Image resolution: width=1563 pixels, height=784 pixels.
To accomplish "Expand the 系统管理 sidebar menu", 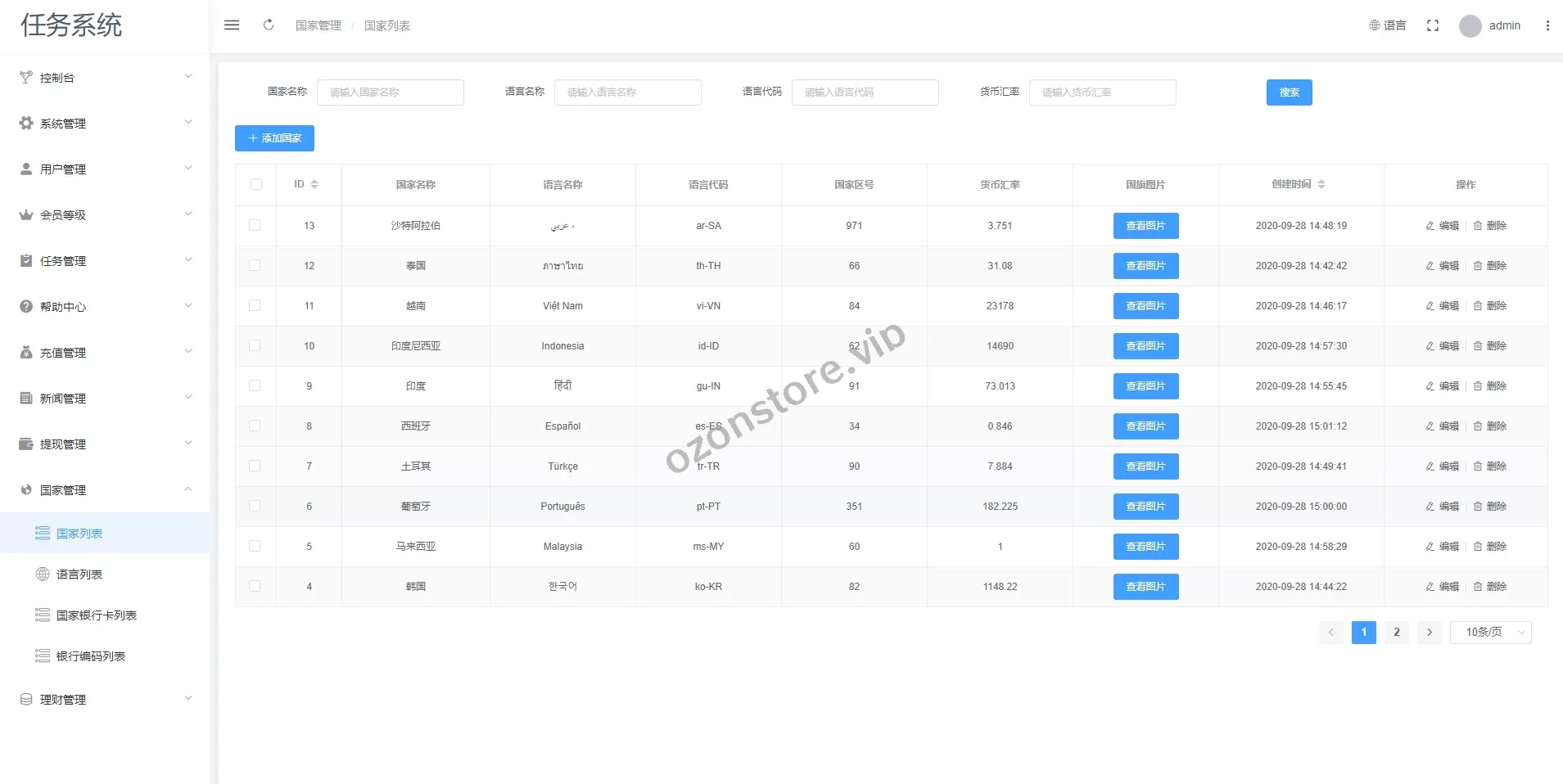I will point(105,124).
